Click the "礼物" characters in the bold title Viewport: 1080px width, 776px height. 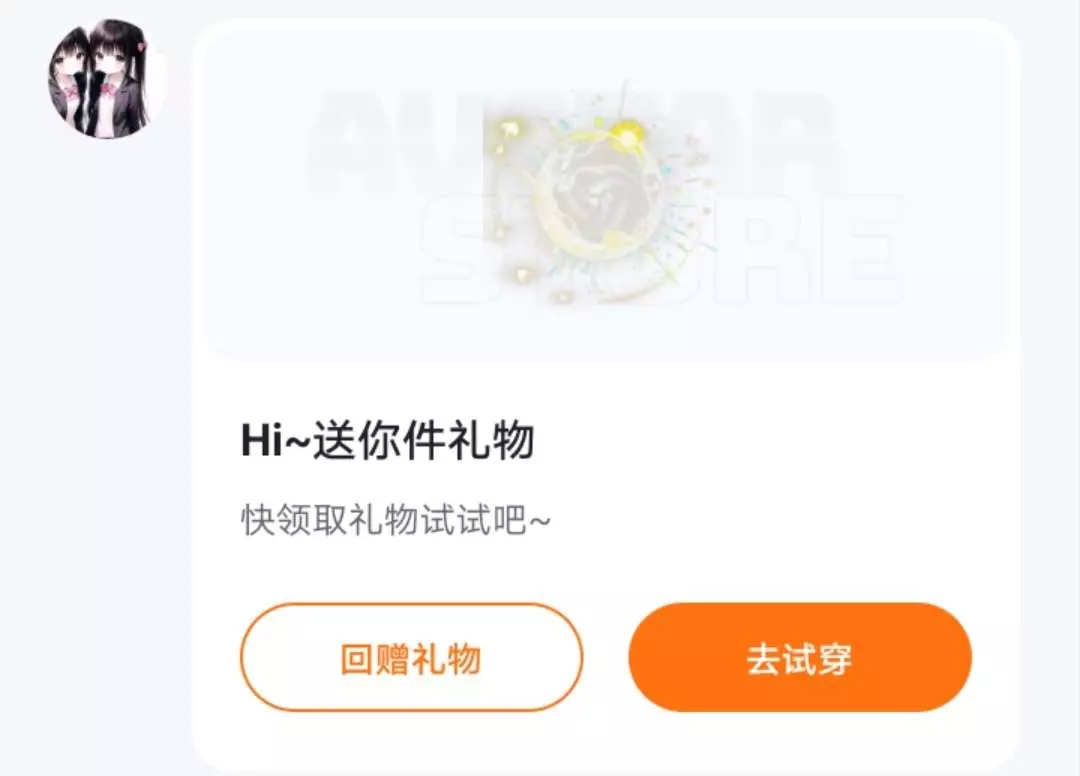(491, 441)
